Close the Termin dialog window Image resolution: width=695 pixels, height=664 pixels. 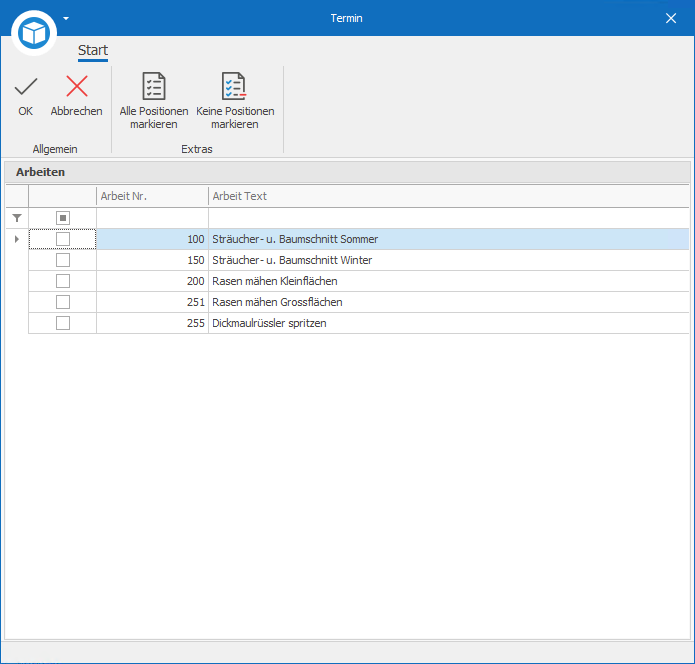tap(671, 18)
